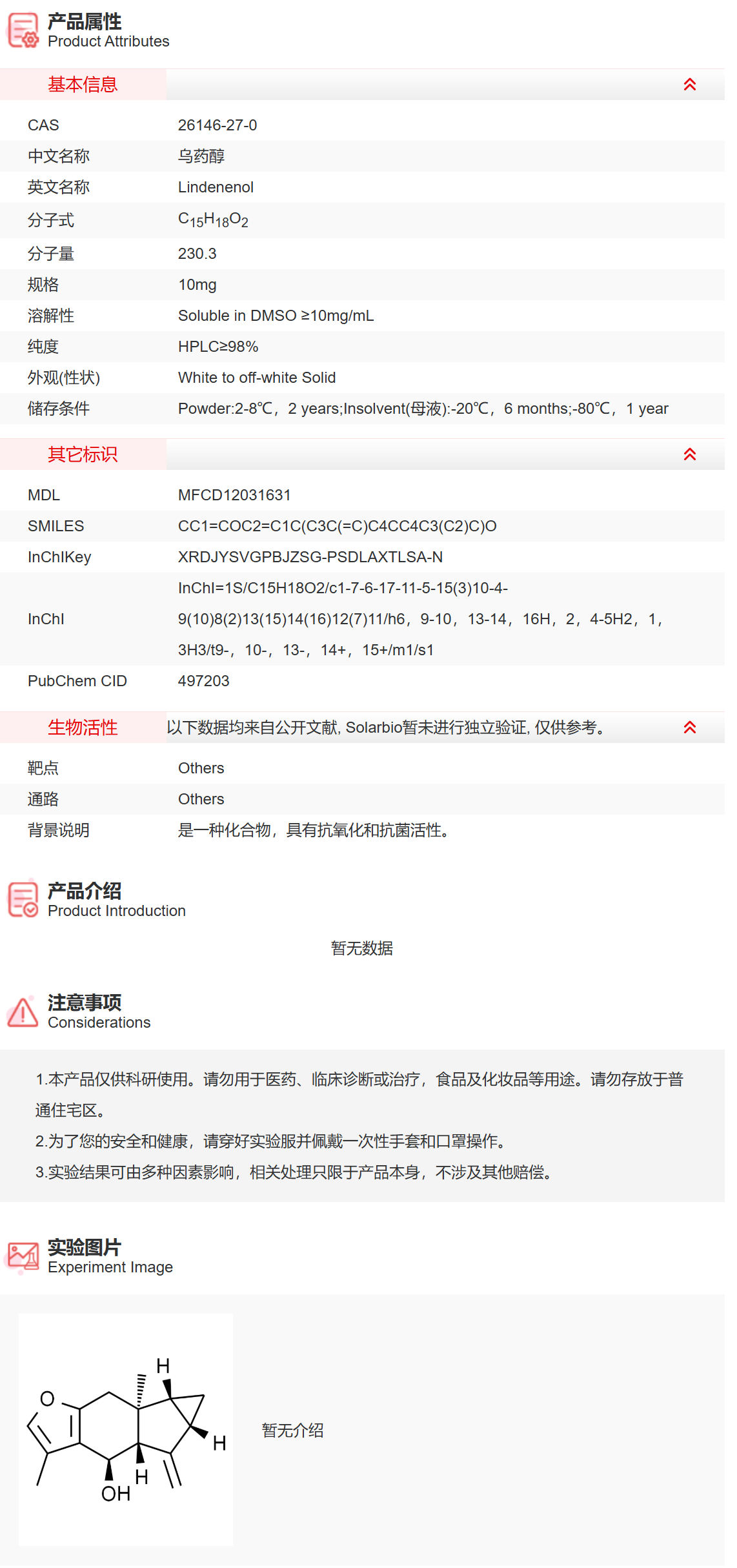Viewport: 737px width, 1568px height.
Task: Click the 外观(性状) row label
Action: point(64,378)
